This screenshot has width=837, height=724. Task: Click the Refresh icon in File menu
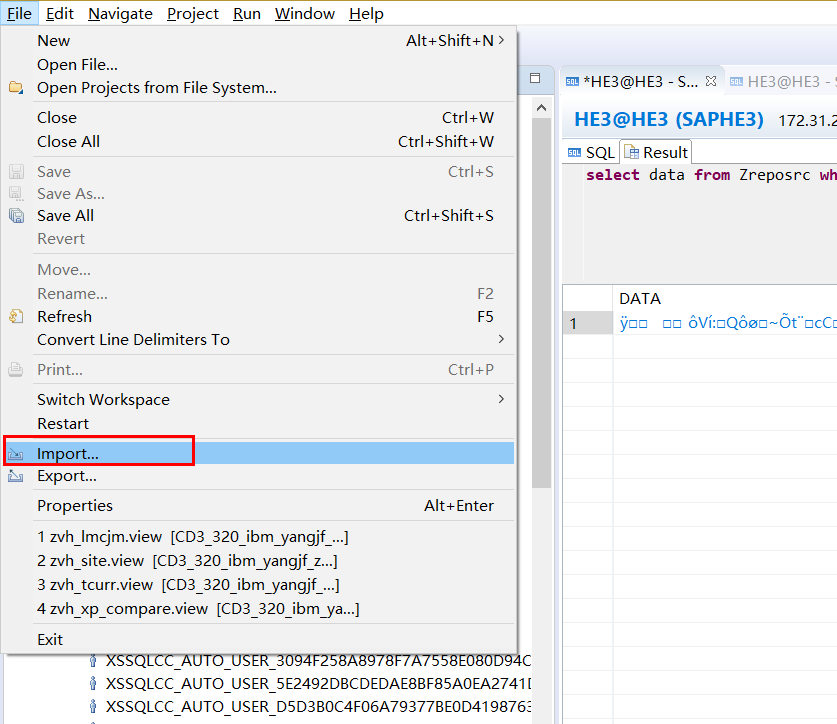(16, 317)
